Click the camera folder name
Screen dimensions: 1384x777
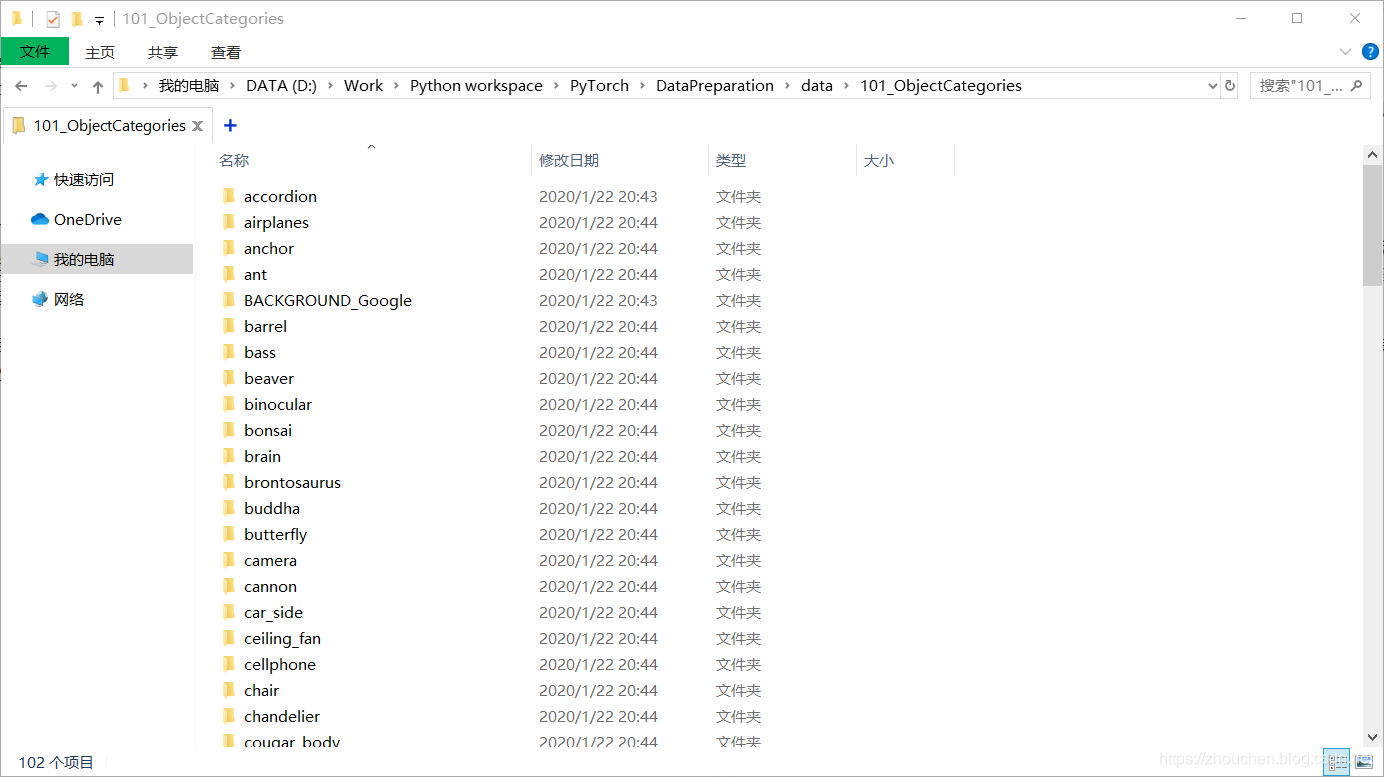click(x=270, y=560)
